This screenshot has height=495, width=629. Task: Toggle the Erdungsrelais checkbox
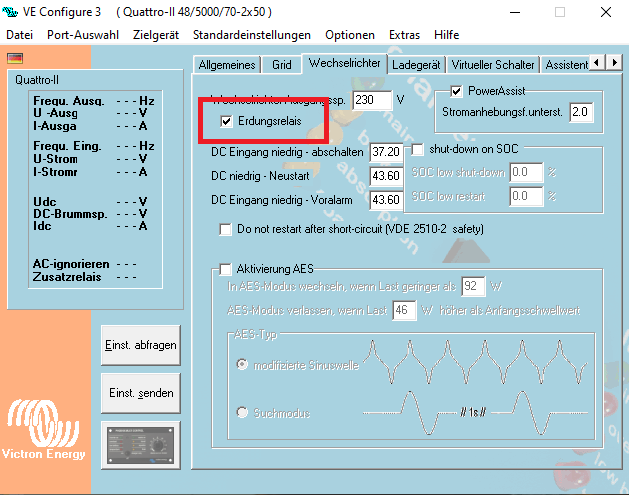[x=226, y=121]
